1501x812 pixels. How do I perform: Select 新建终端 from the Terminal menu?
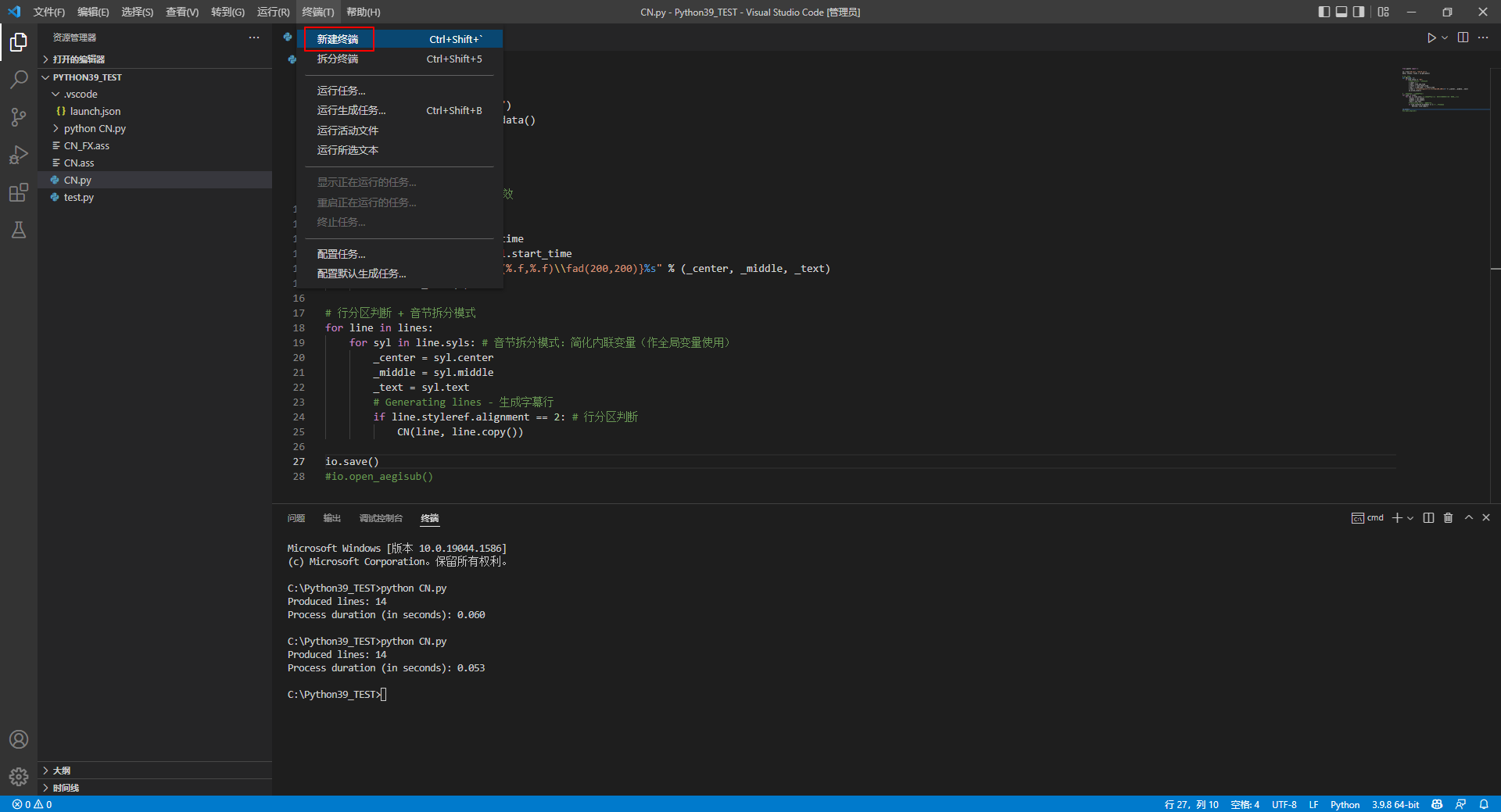339,38
